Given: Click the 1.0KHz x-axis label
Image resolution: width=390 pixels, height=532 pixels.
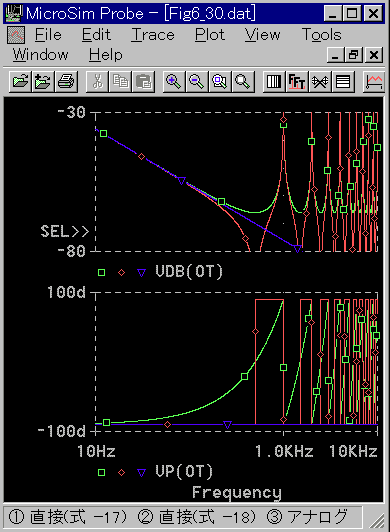Looking at the screenshot, I should 284,451.
